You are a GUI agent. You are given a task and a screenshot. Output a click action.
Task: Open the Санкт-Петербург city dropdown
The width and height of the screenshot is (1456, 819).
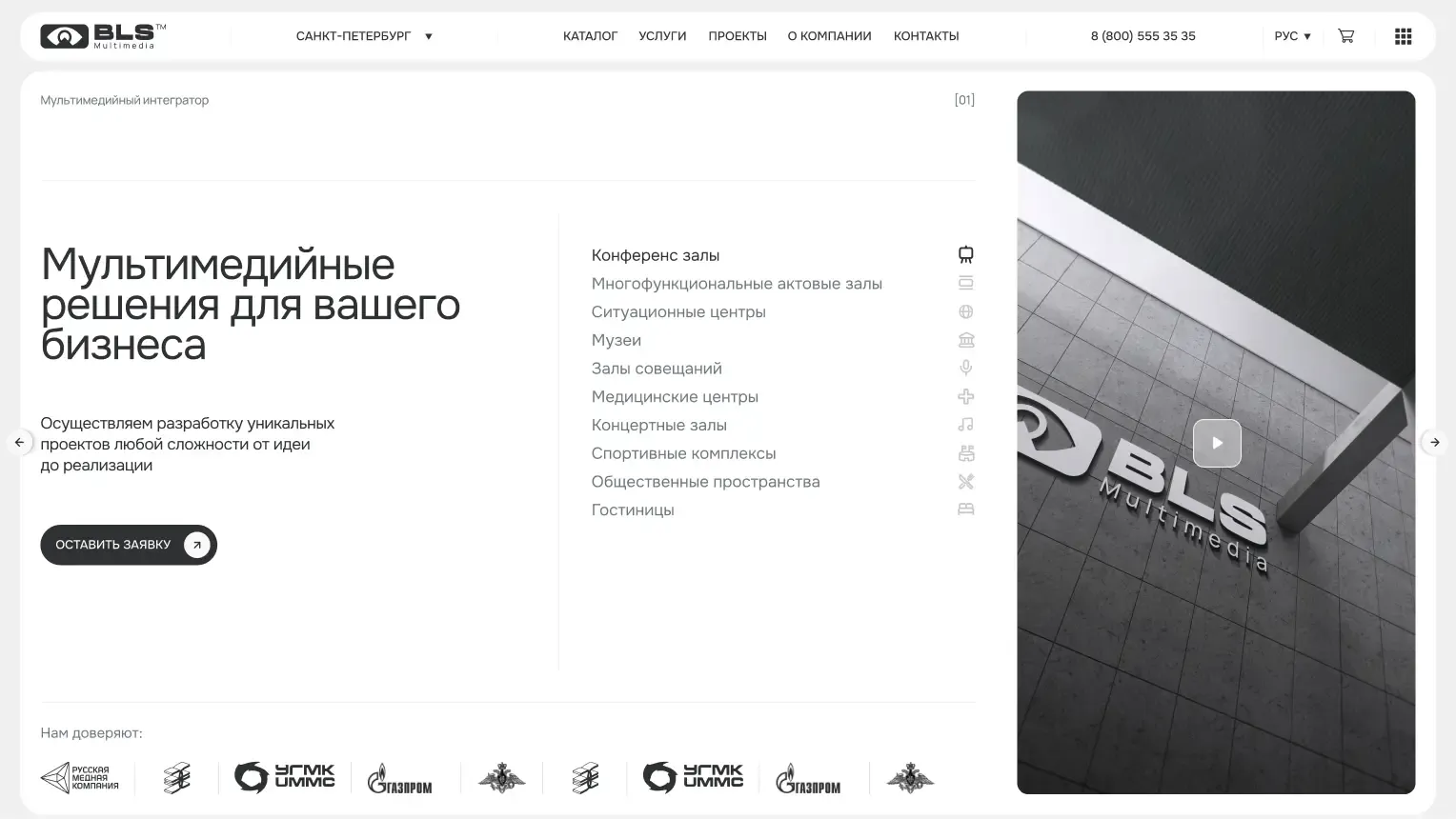[x=364, y=36]
